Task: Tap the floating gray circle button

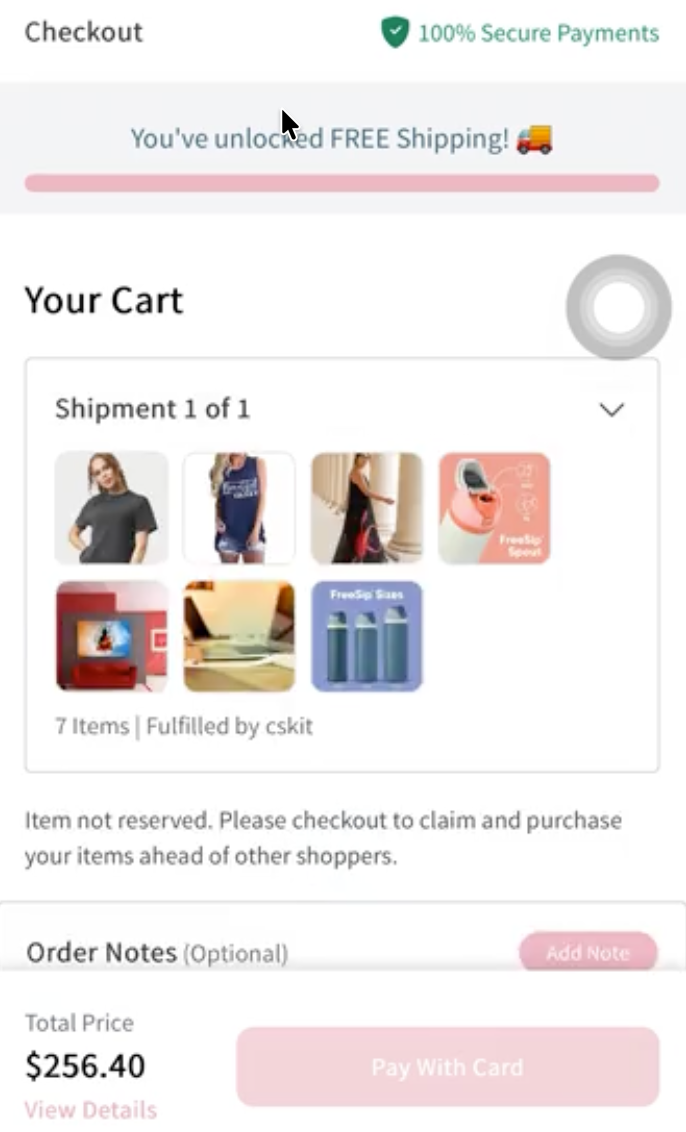Action: coord(618,307)
